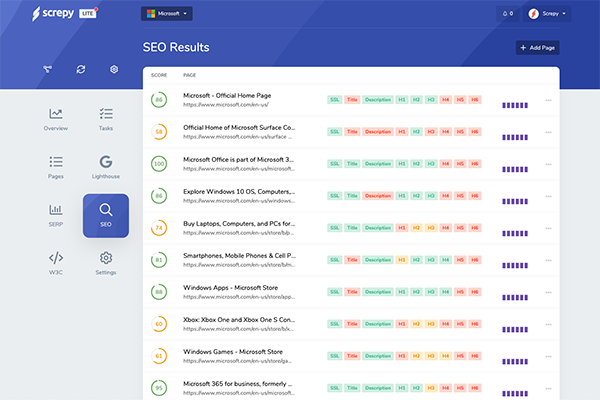Click the refresh sync icon
The height and width of the screenshot is (400, 600).
[81, 69]
